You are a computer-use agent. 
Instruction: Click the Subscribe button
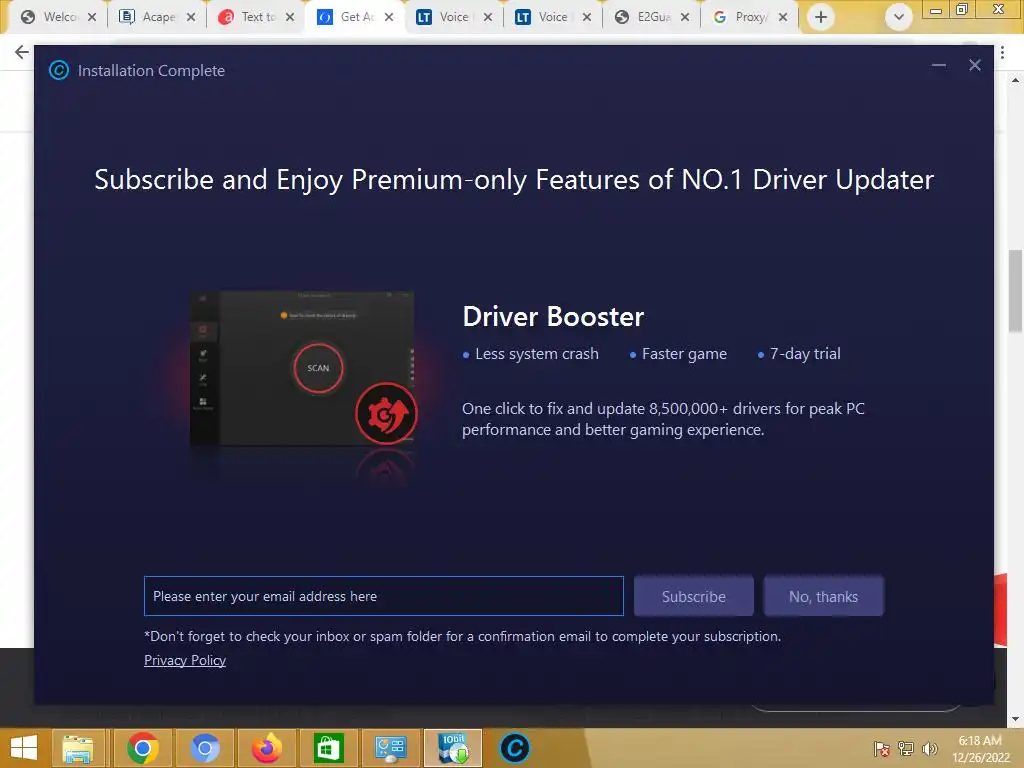coord(694,596)
